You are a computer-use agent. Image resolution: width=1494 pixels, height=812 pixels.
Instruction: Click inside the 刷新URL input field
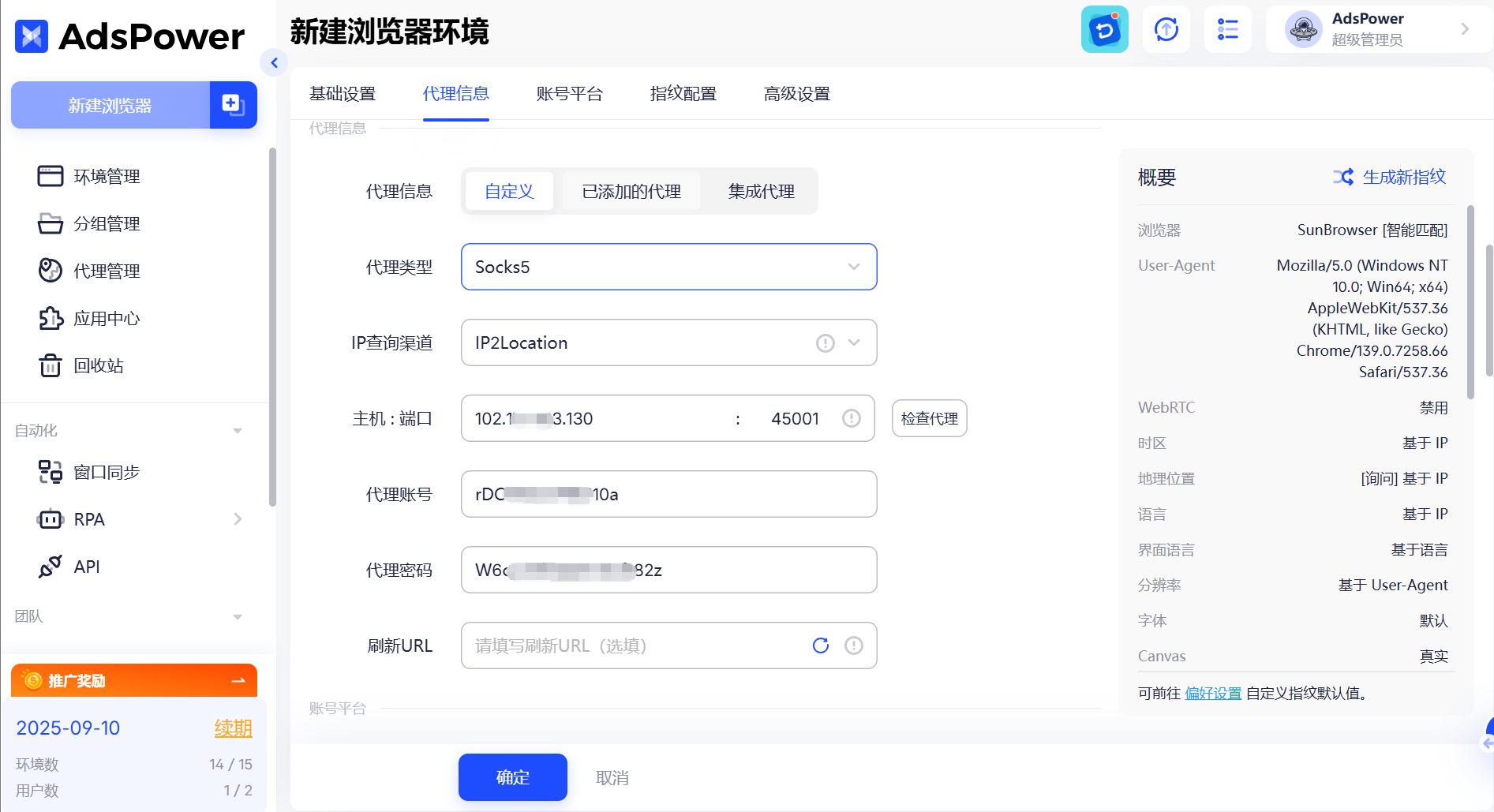tap(631, 645)
